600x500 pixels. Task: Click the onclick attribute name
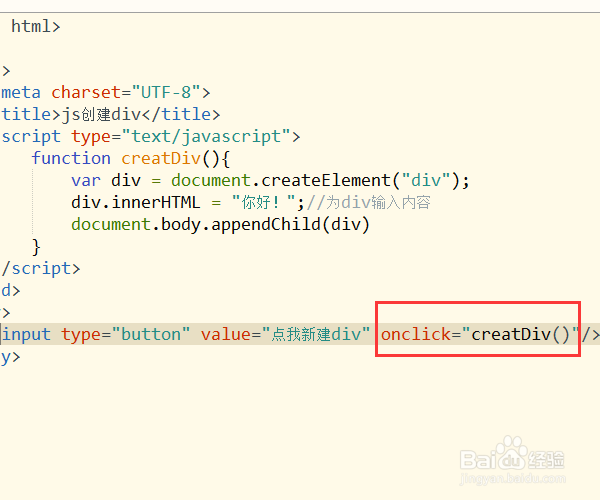pos(416,335)
